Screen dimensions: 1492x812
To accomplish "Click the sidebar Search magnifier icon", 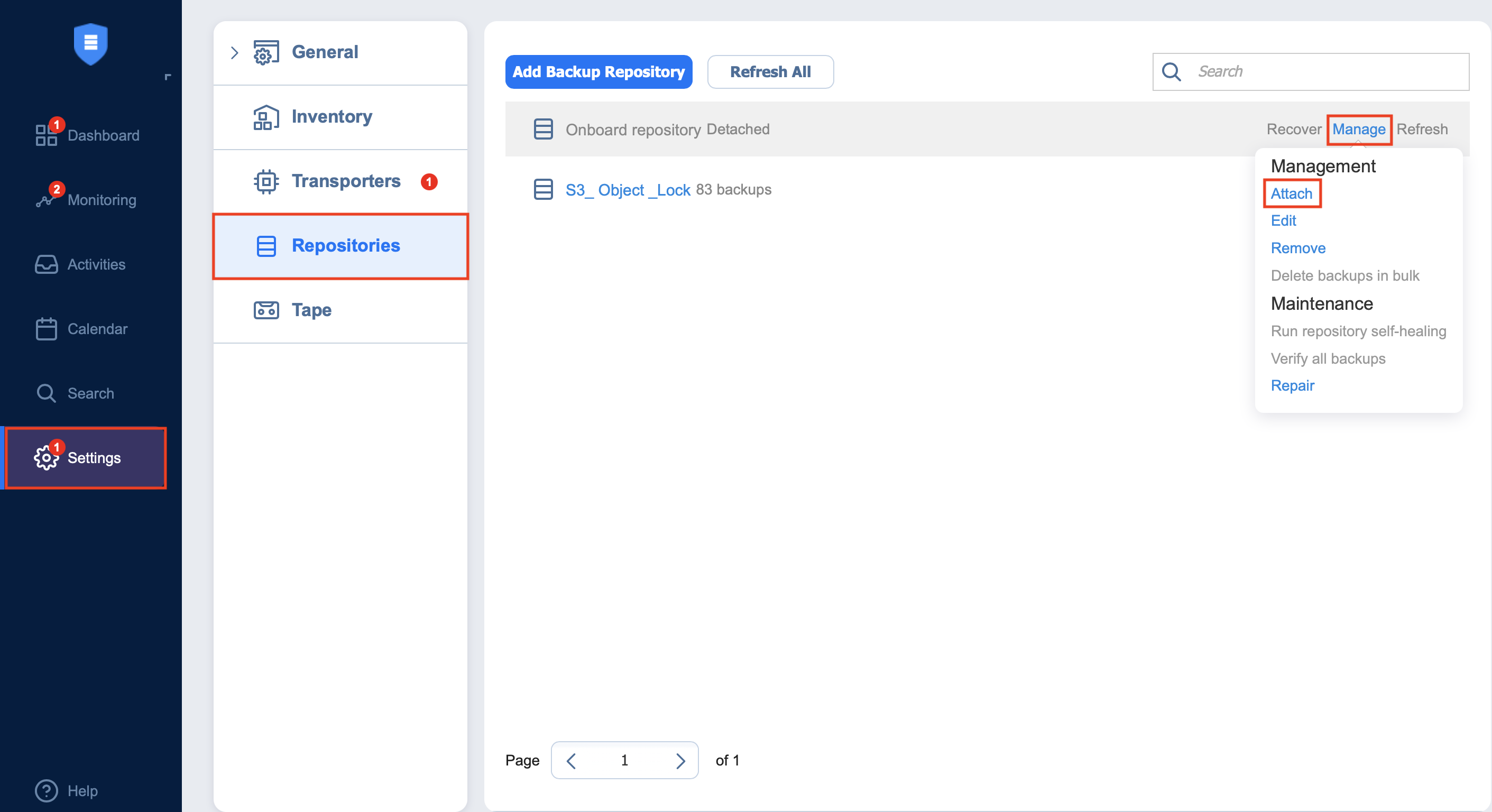I will (x=46, y=393).
